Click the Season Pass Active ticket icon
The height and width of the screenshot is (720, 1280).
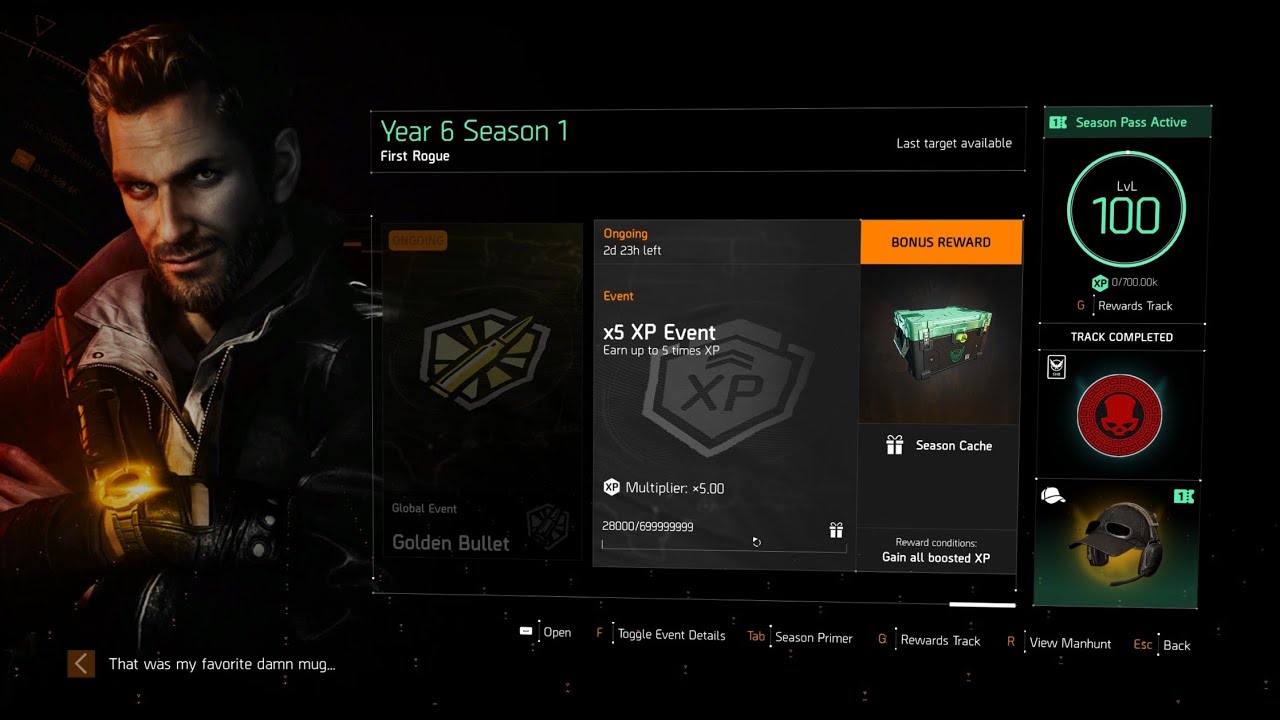click(1058, 122)
